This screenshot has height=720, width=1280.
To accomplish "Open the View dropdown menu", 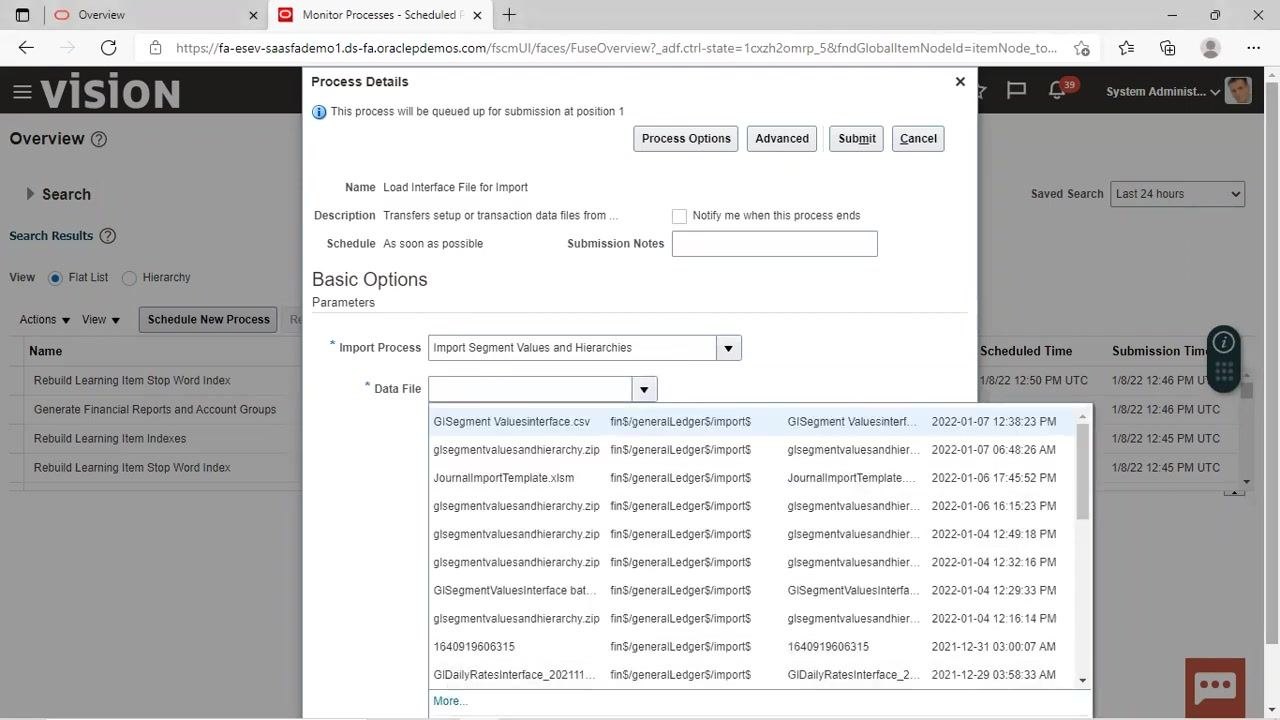I will (101, 320).
